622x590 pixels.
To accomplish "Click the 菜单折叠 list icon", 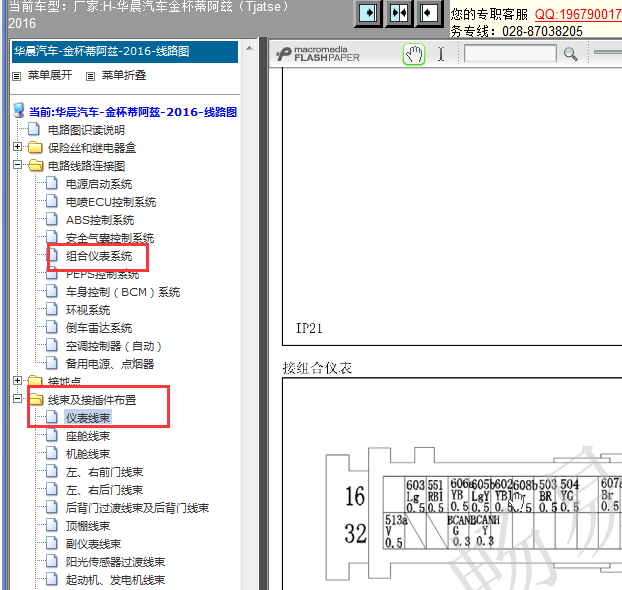I will point(90,76).
